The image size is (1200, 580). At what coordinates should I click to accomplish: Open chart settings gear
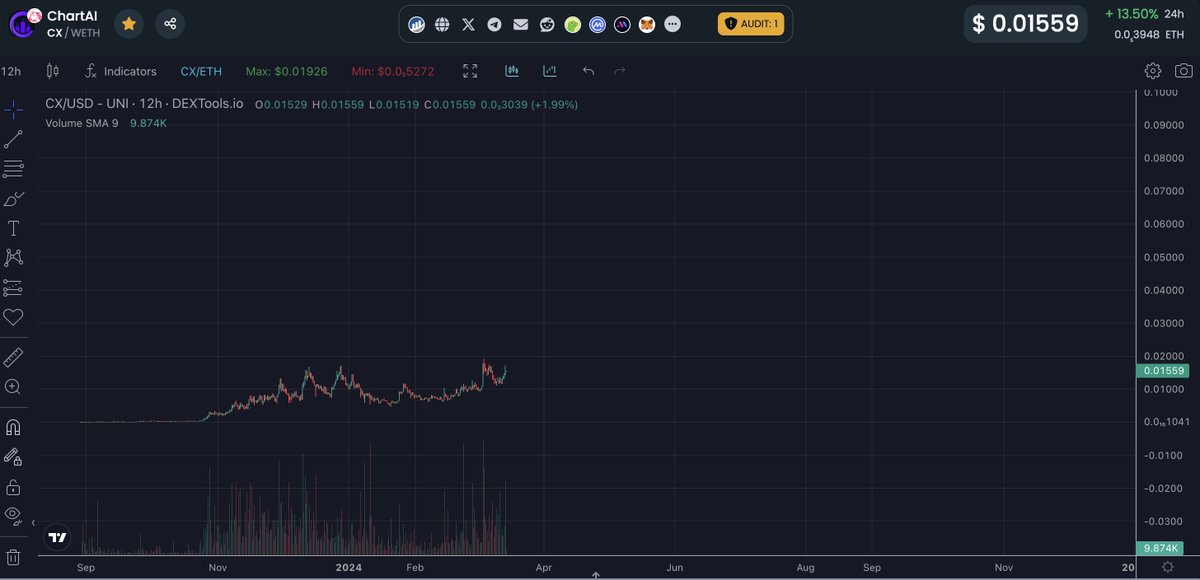[1153, 71]
